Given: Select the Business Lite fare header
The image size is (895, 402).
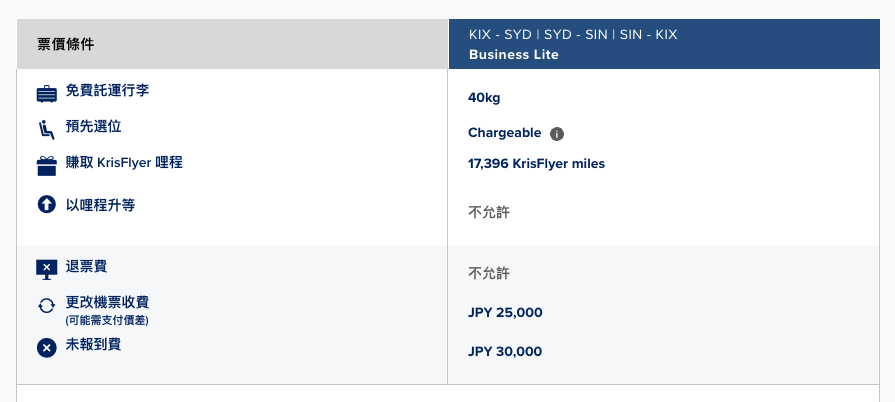Looking at the screenshot, I should click(x=514, y=55).
